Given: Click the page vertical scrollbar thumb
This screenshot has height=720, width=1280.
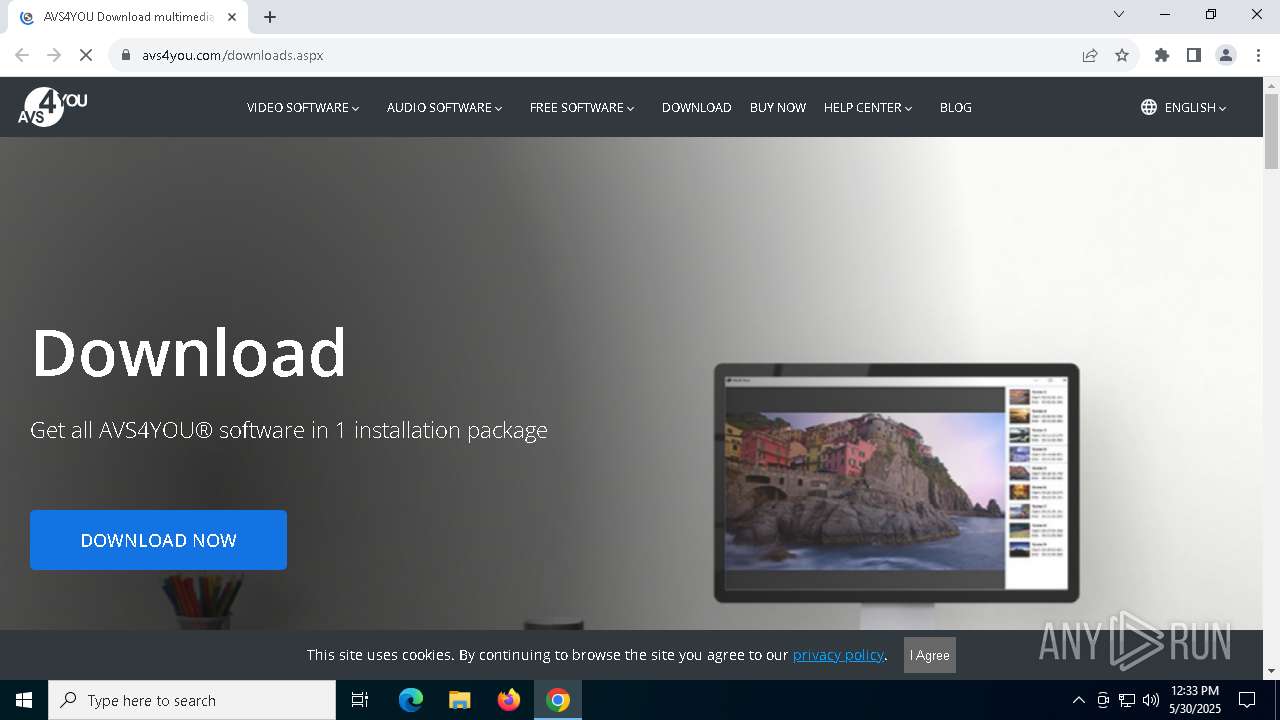Looking at the screenshot, I should (x=1271, y=132).
